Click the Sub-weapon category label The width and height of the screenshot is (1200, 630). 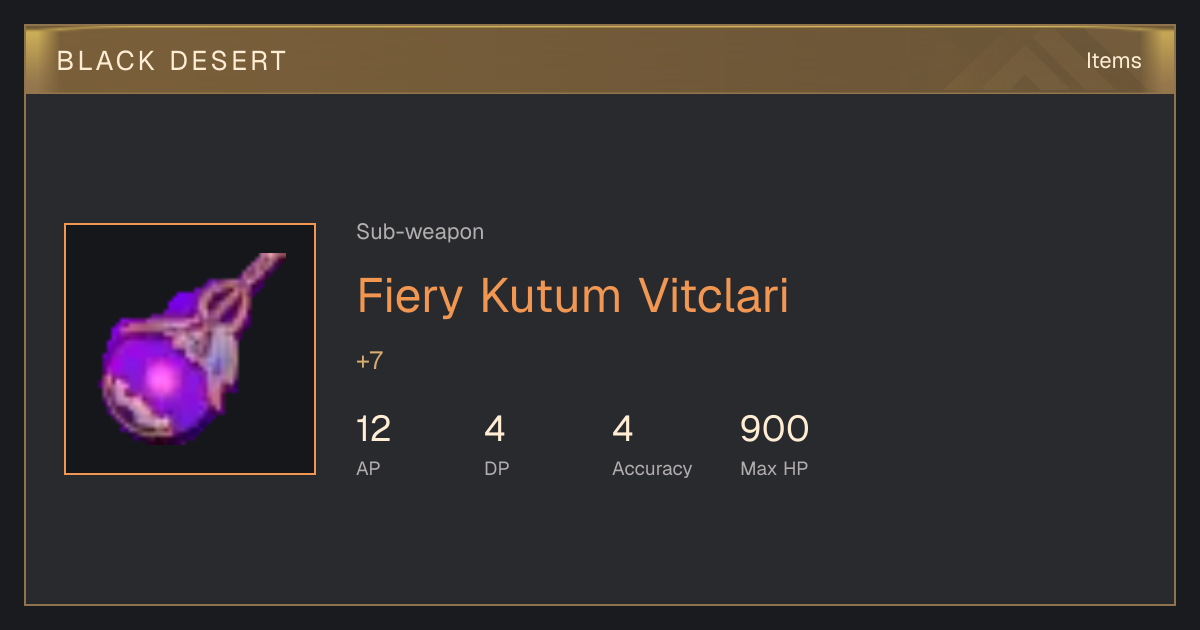coord(420,232)
